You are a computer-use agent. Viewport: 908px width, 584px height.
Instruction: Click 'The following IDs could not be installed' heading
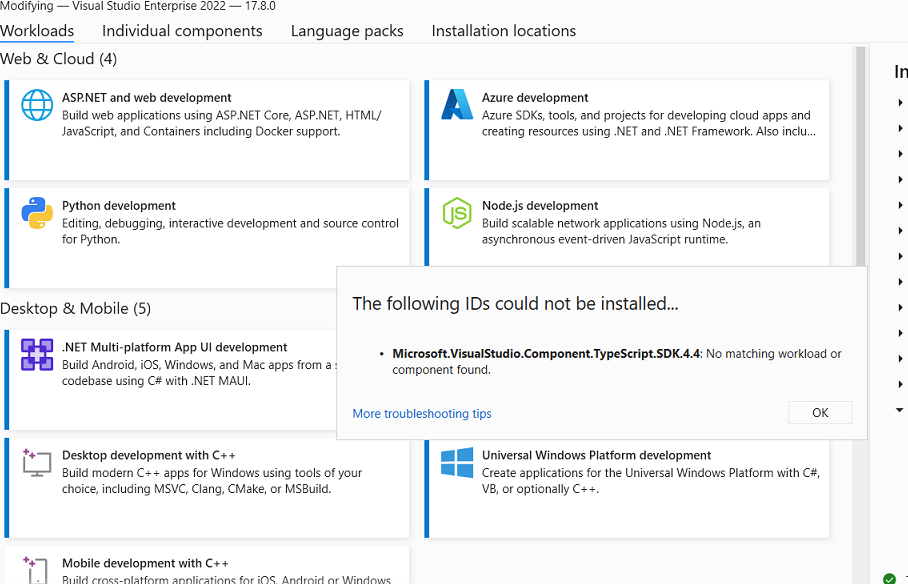[515, 304]
